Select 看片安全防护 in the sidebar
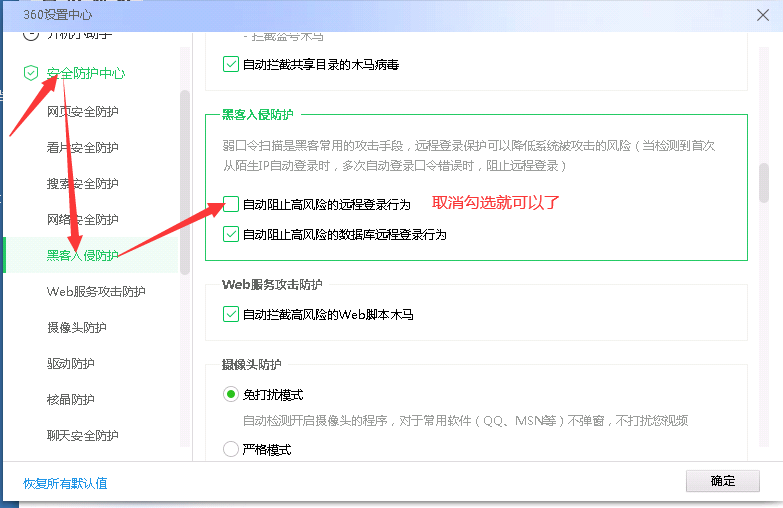This screenshot has width=783, height=508. click(x=82, y=147)
